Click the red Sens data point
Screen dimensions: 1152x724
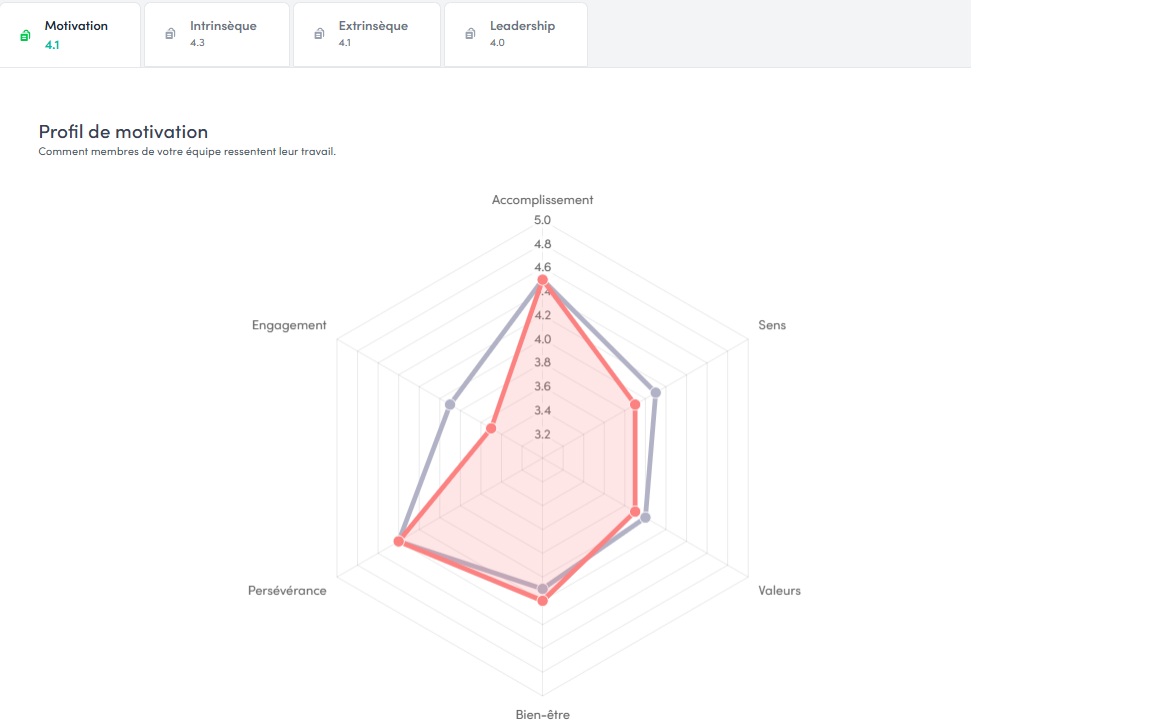click(635, 404)
